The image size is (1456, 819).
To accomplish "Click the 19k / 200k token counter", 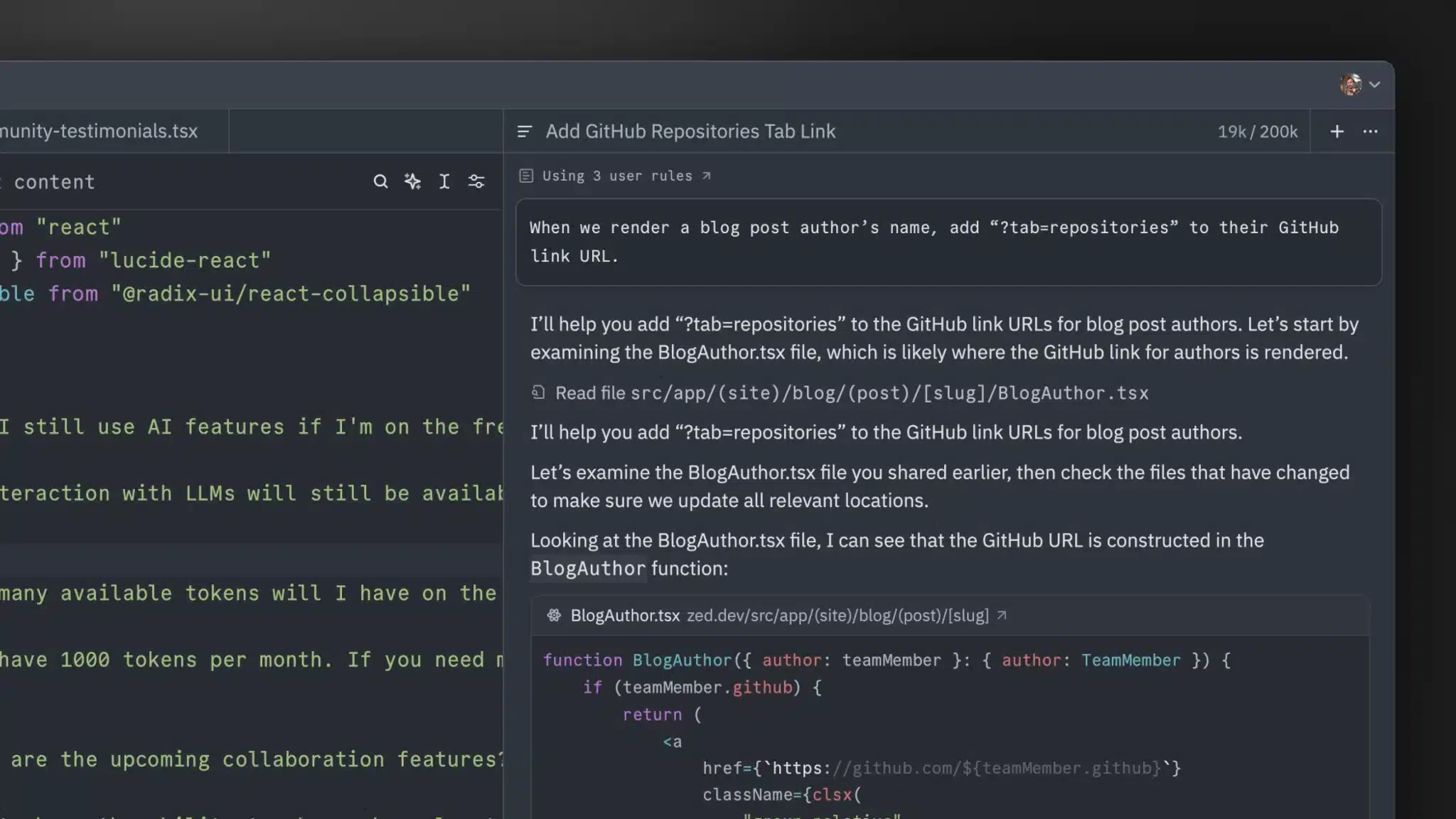I will pos(1257,132).
